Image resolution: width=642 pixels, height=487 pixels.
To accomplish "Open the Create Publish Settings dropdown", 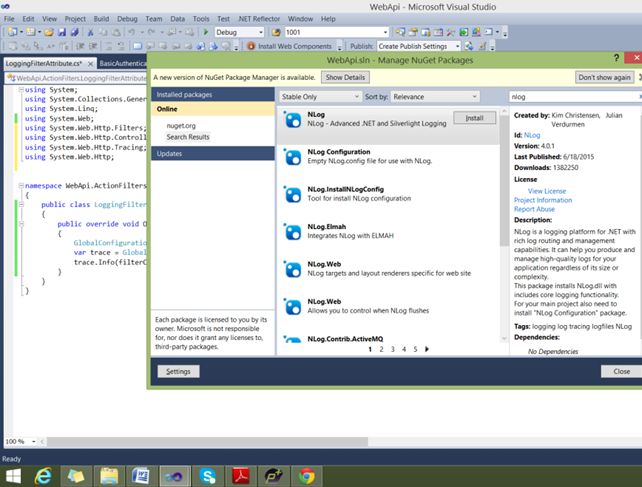I will click(x=457, y=46).
